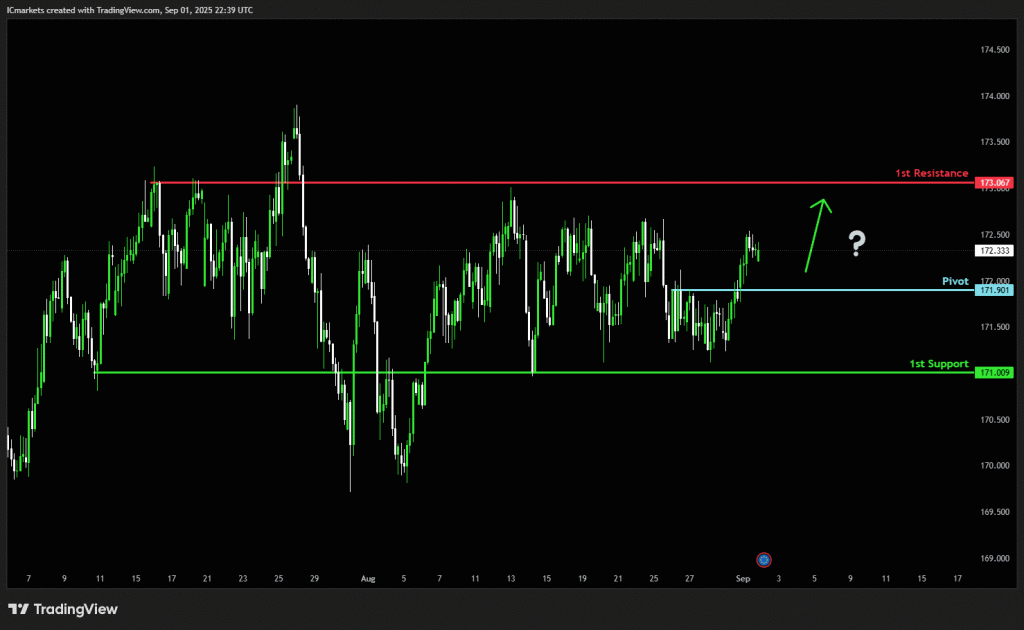Click the green 171.009 support price tag
This screenshot has height=630, width=1024.
click(x=994, y=373)
